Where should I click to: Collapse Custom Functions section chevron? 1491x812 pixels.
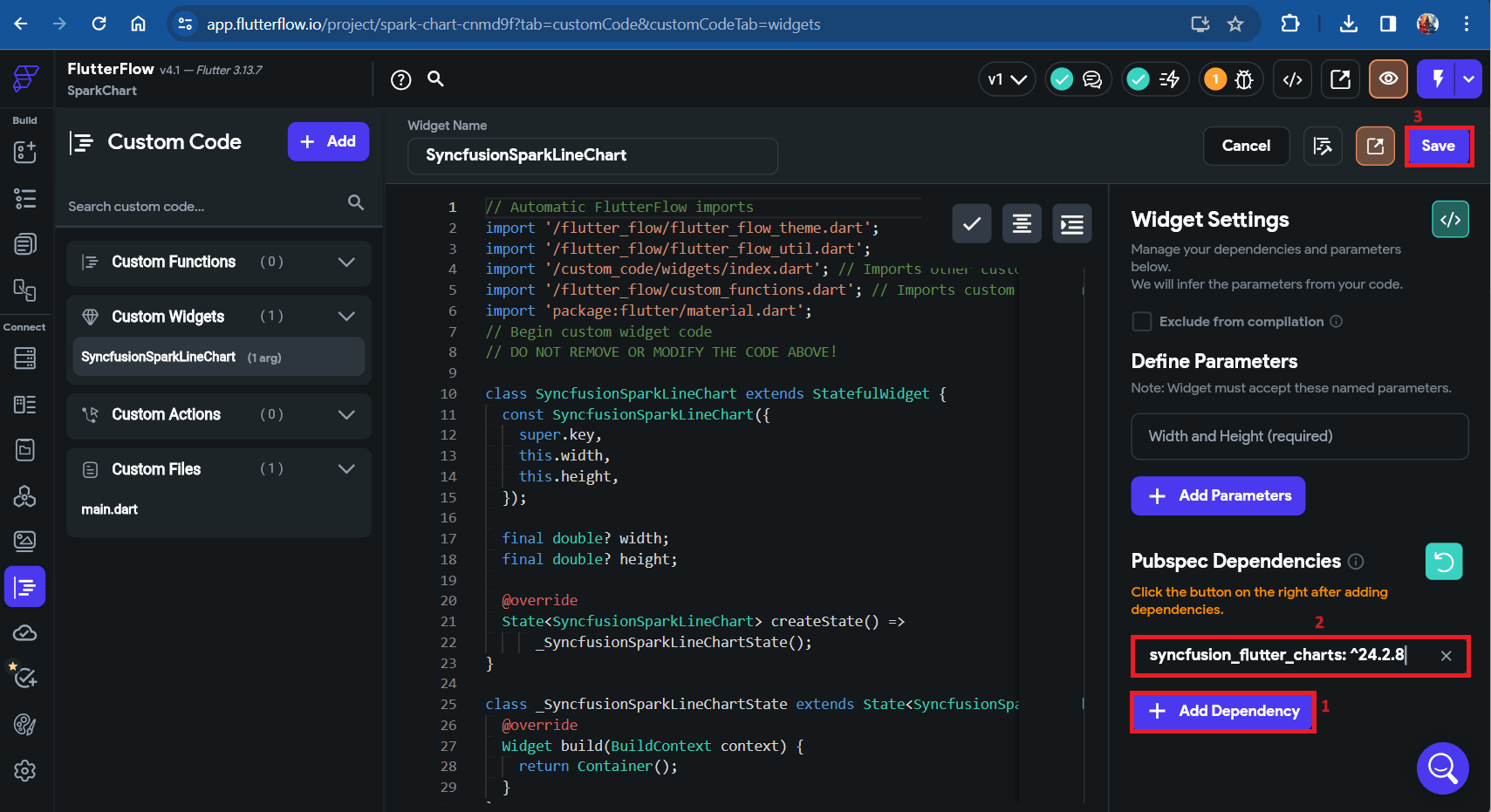(346, 262)
